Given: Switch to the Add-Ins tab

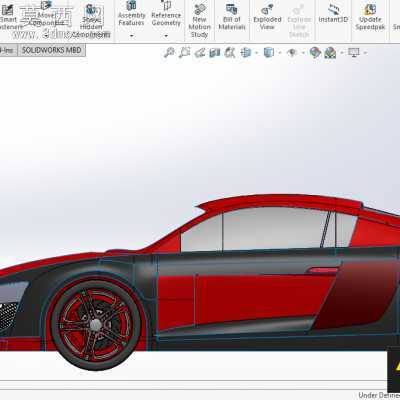Looking at the screenshot, I should pyautogui.click(x=7, y=50).
